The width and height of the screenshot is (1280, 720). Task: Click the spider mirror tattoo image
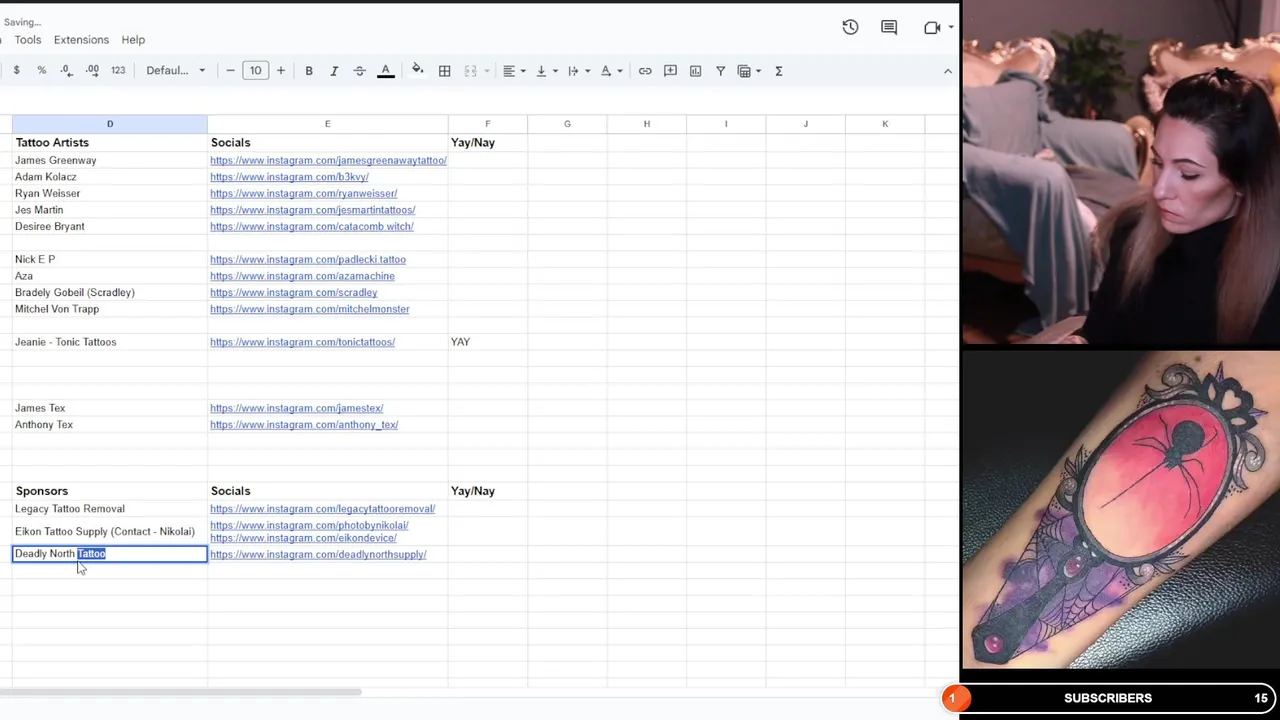1121,509
